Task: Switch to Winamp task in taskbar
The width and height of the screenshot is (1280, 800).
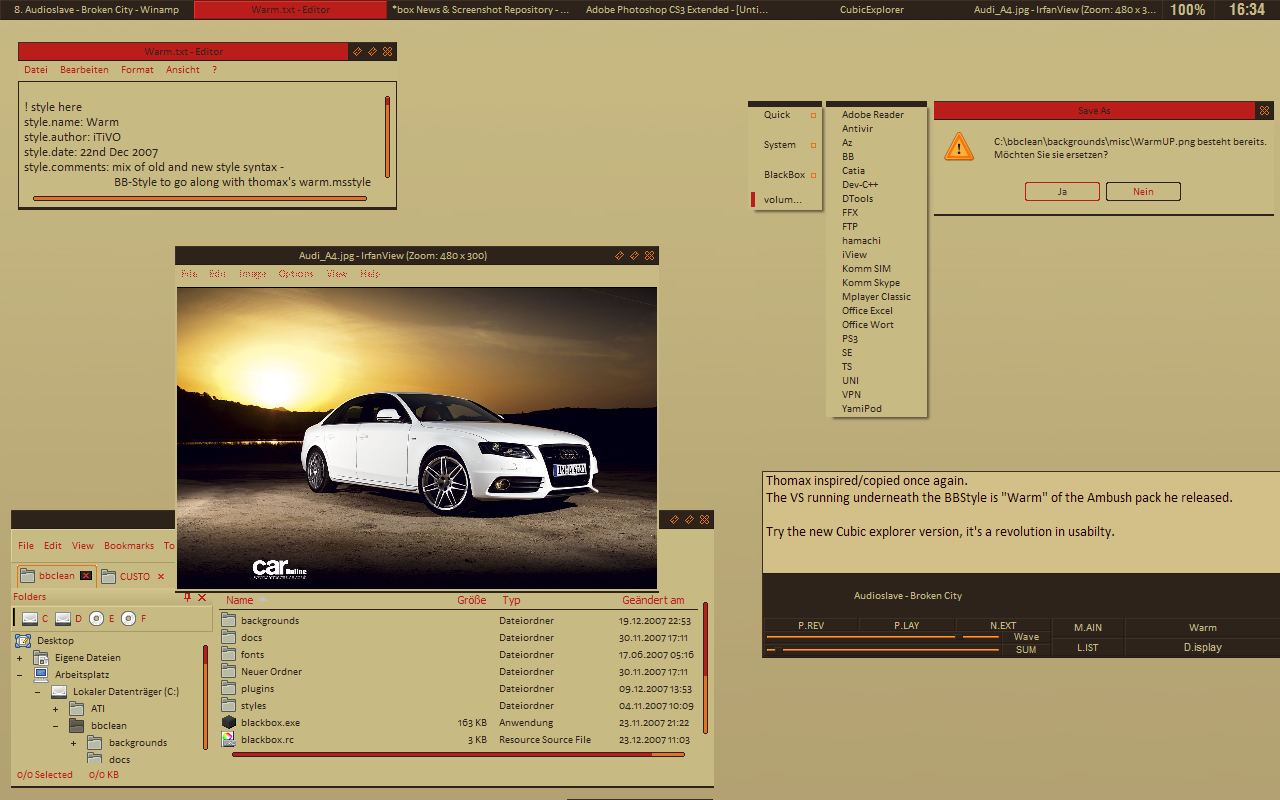Action: pyautogui.click(x=96, y=9)
